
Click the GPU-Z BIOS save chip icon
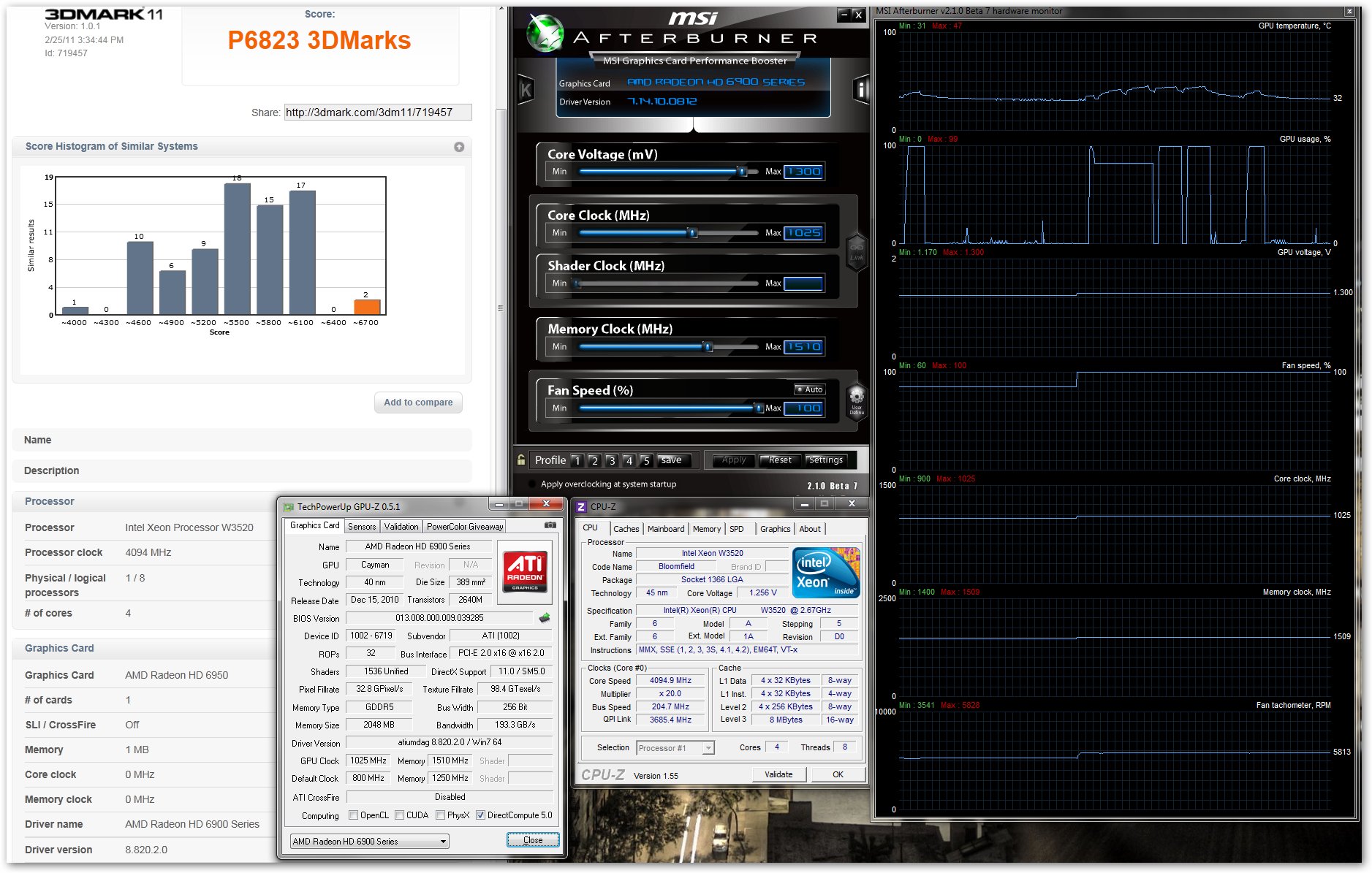(x=545, y=618)
